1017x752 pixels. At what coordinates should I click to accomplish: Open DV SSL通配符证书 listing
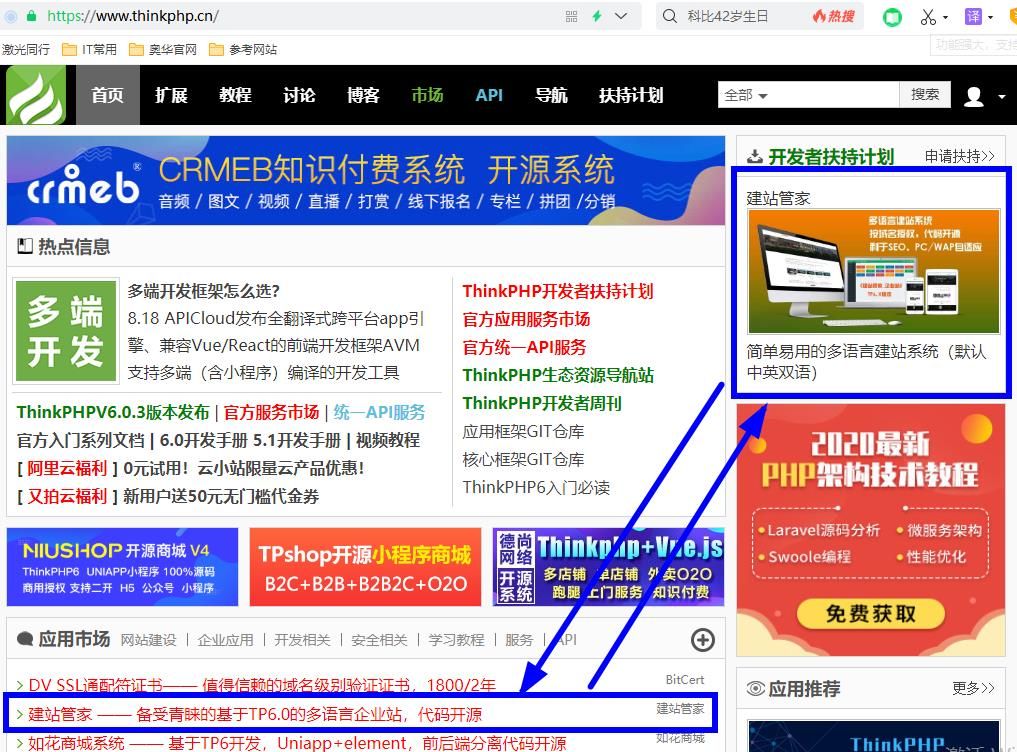(x=262, y=685)
